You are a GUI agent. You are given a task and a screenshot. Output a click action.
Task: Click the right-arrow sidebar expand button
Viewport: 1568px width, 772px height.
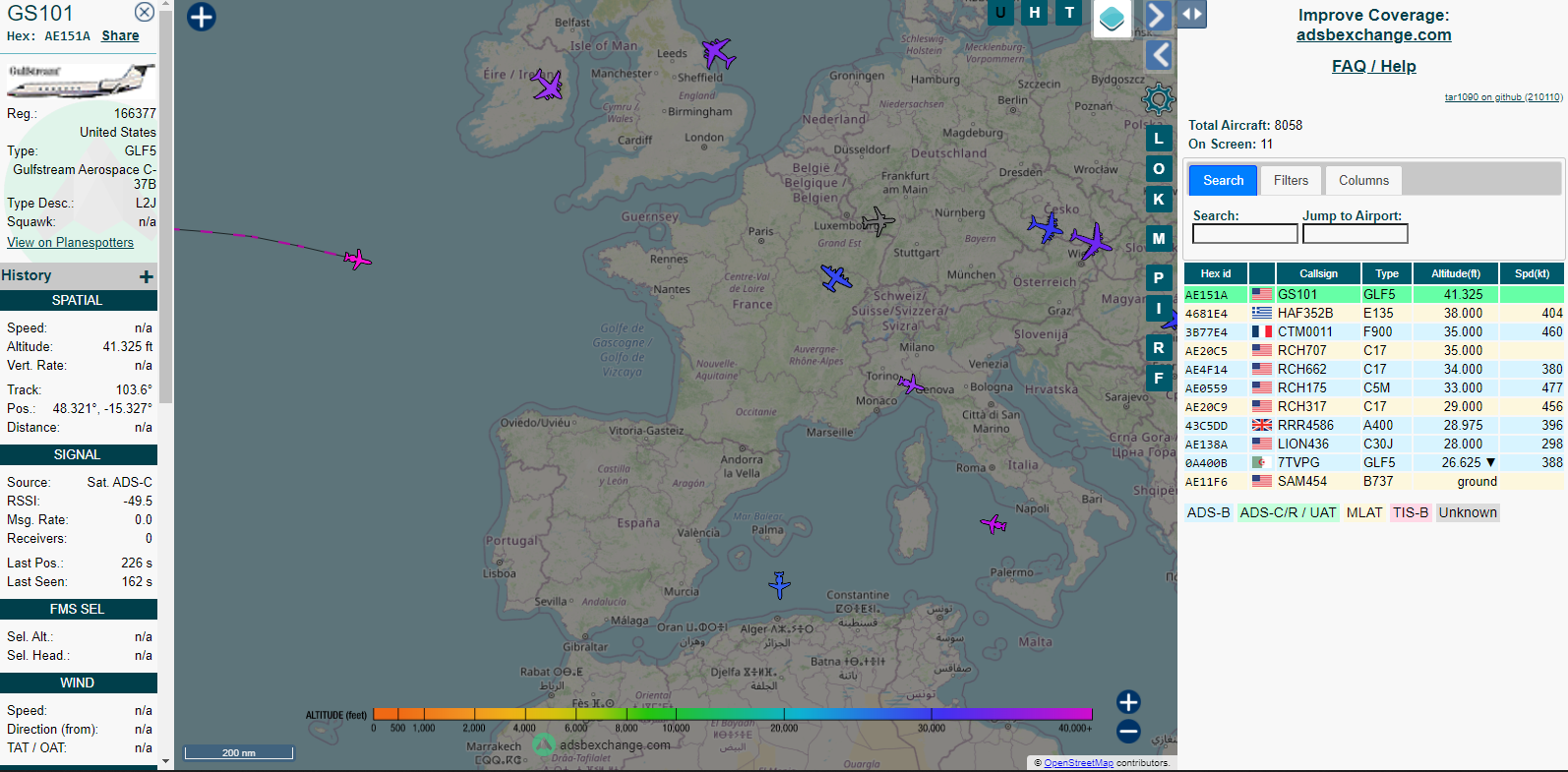[x=1158, y=16]
